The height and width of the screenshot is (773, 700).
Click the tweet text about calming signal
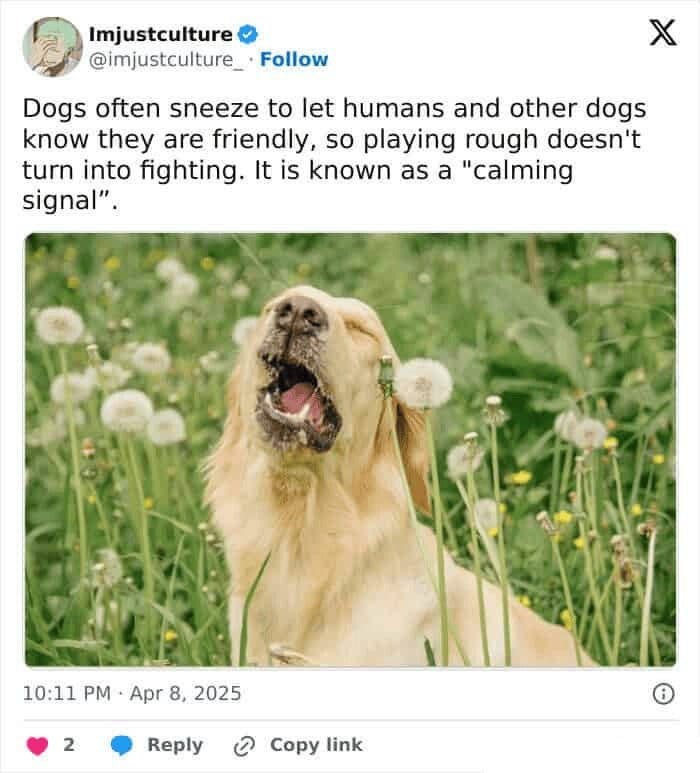click(x=334, y=154)
